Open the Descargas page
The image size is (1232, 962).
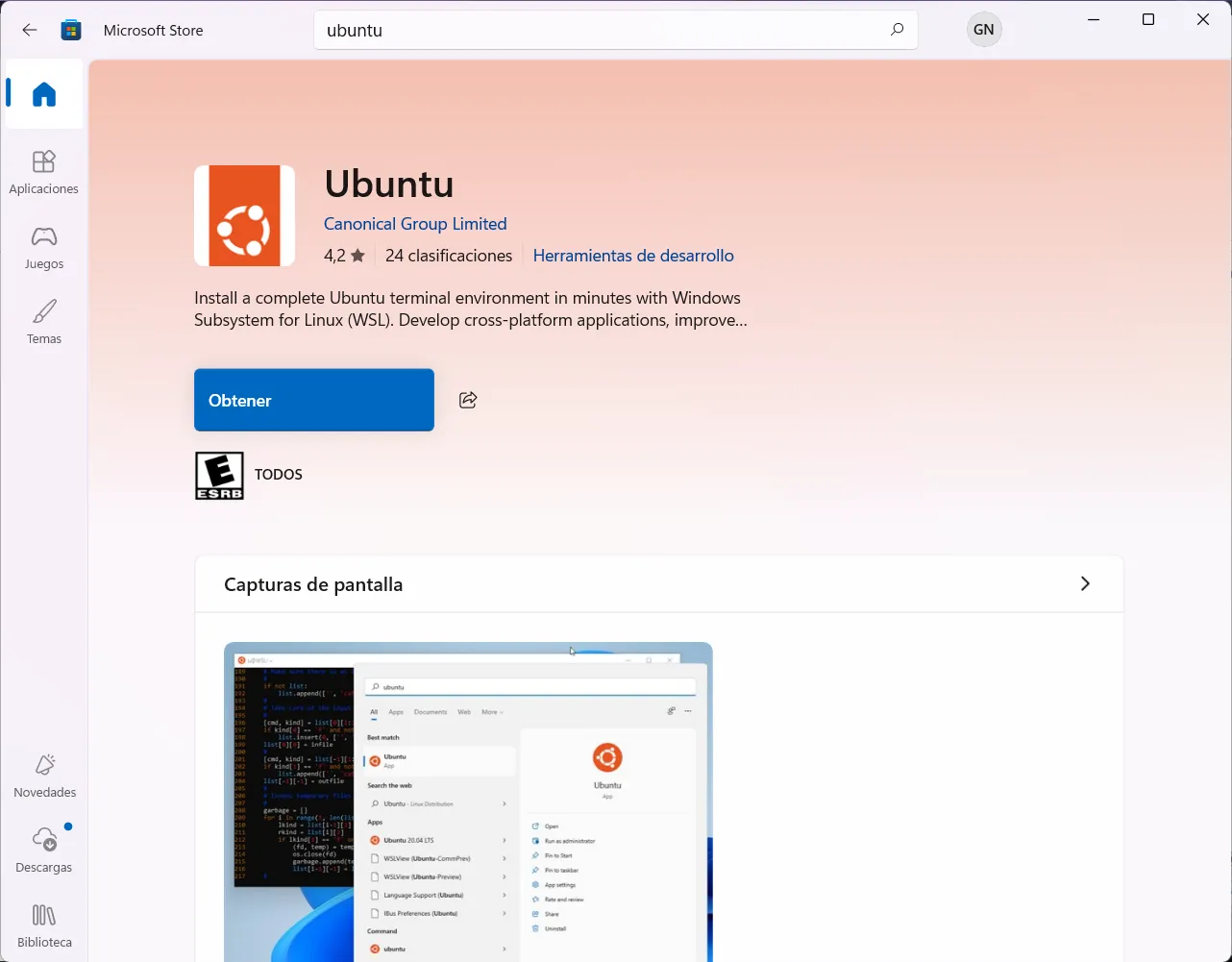coord(44,851)
